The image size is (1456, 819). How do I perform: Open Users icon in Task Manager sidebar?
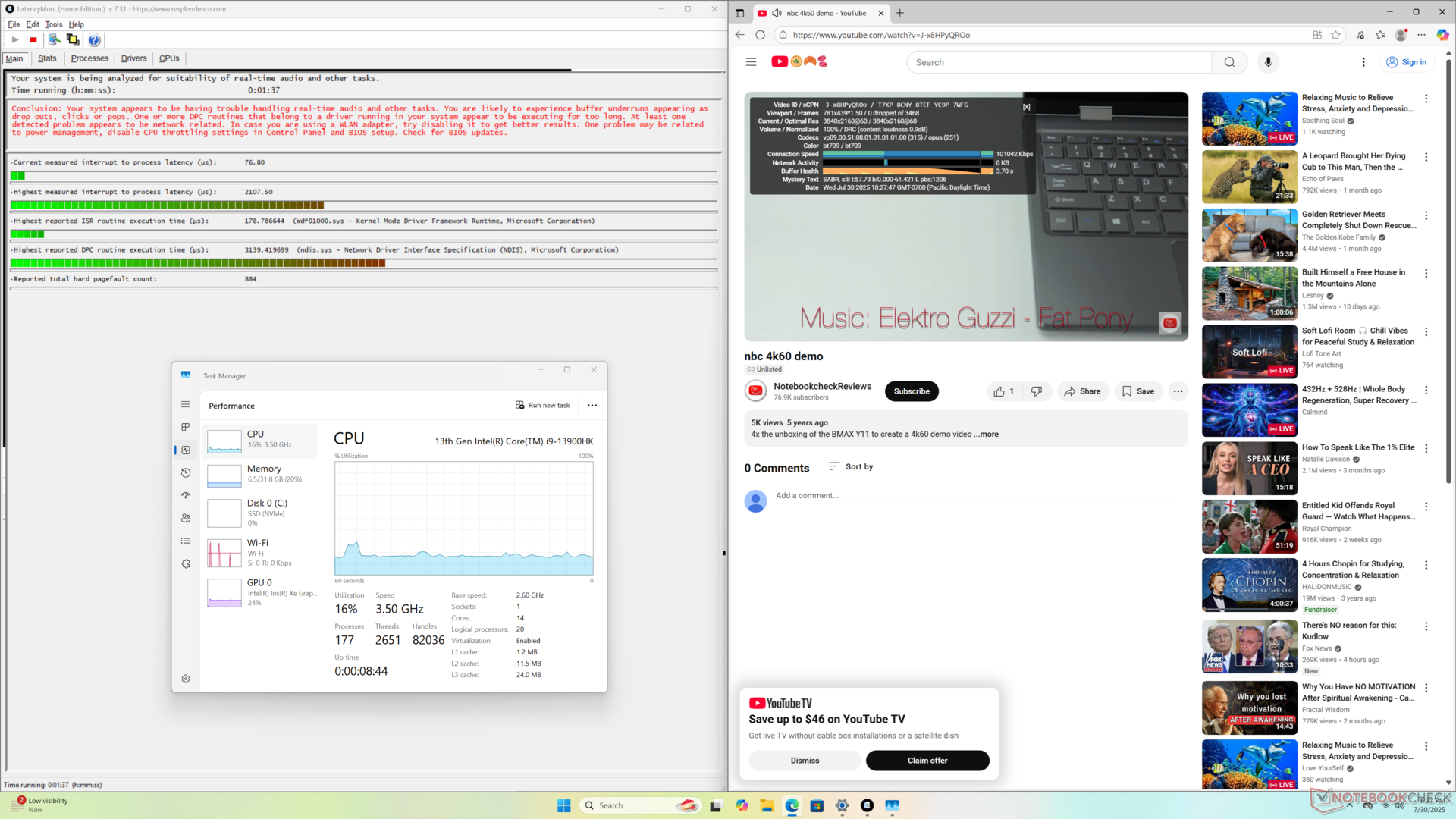[x=186, y=518]
